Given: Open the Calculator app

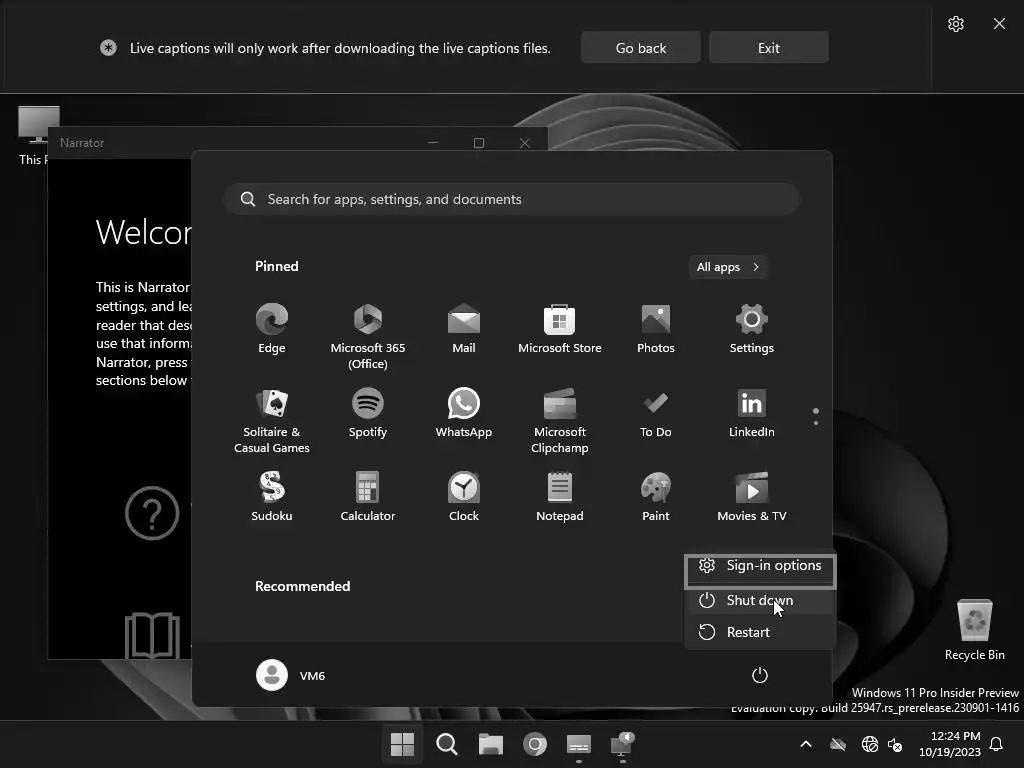Looking at the screenshot, I should click(368, 496).
